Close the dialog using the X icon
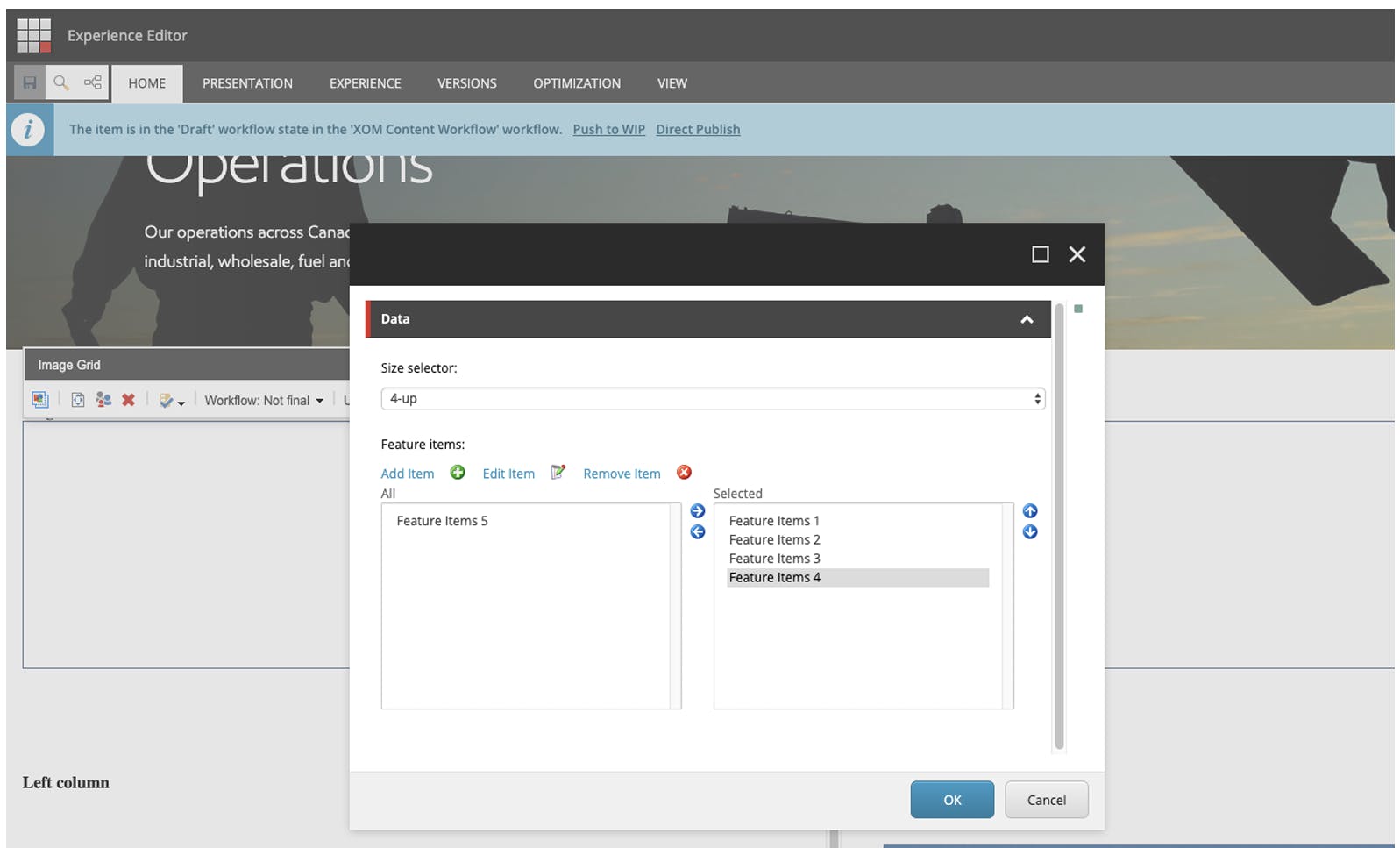1400x848 pixels. (1077, 254)
